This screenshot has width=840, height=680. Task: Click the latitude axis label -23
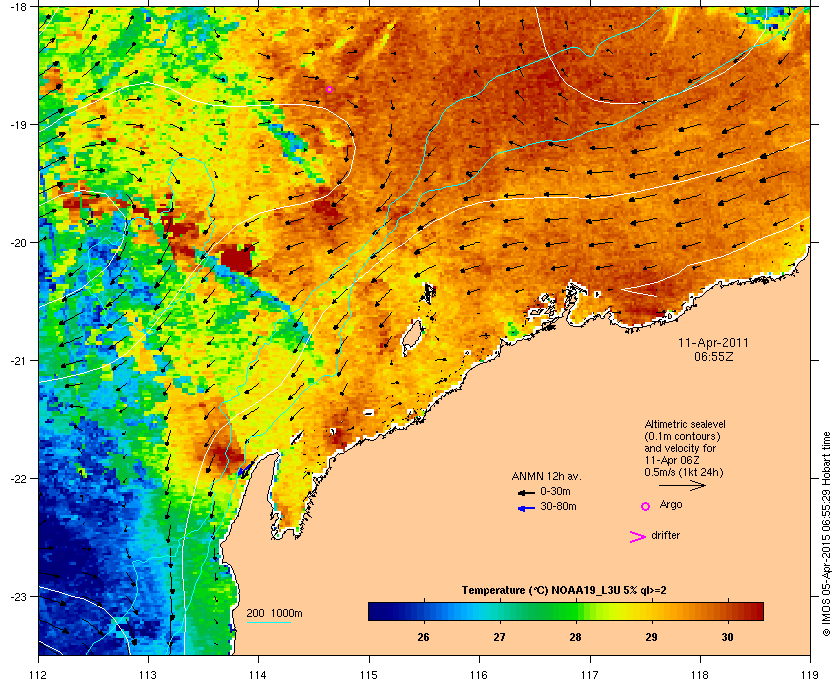point(19,596)
